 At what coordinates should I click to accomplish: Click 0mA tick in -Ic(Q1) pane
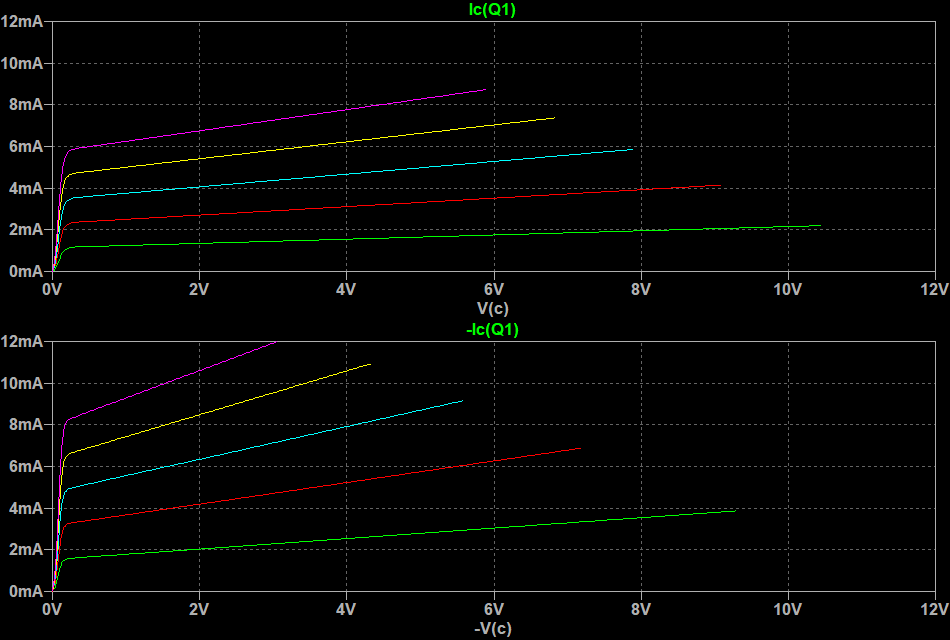[x=26, y=592]
